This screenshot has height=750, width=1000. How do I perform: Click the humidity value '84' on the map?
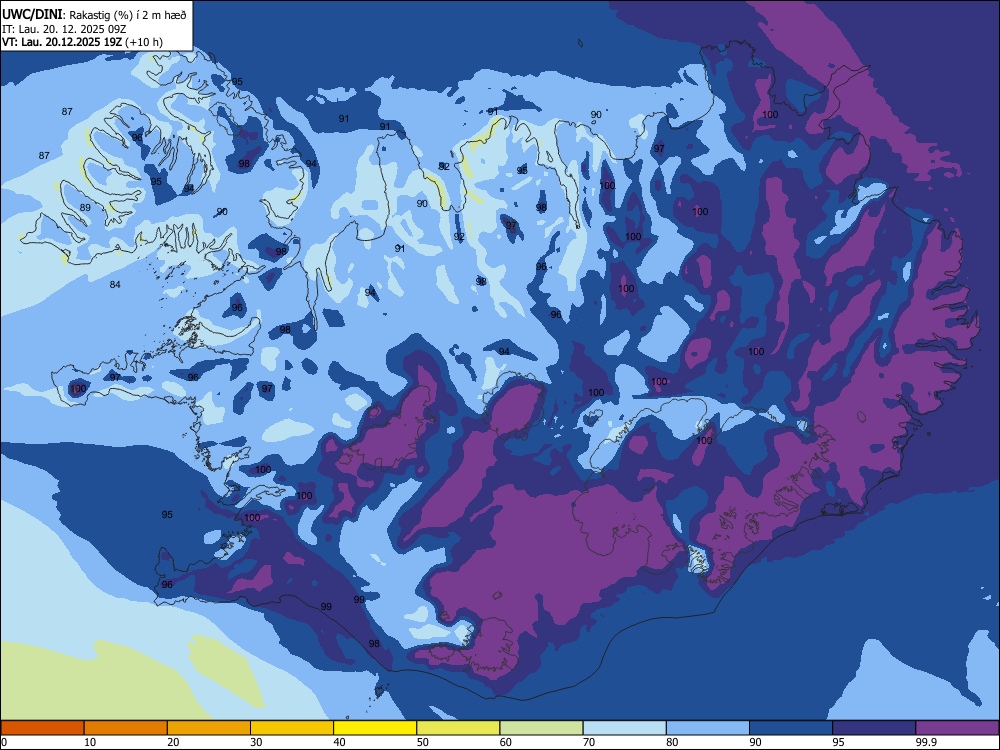coord(115,284)
